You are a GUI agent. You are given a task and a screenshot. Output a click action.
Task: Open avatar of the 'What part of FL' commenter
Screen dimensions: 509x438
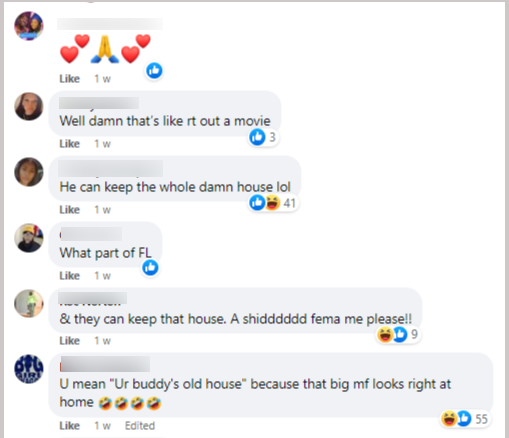(x=29, y=238)
